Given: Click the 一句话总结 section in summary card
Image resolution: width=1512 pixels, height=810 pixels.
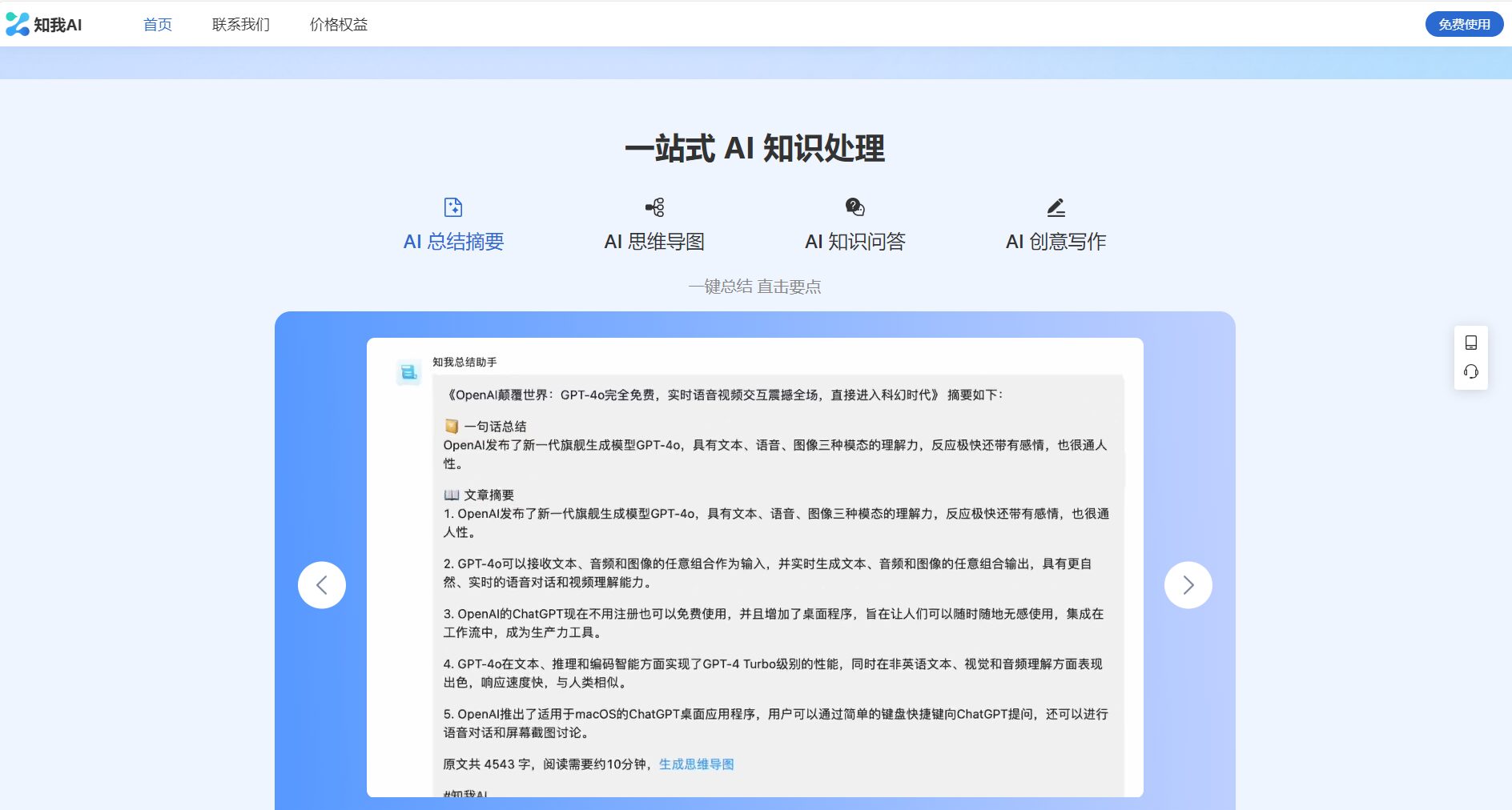Looking at the screenshot, I should click(495, 427).
